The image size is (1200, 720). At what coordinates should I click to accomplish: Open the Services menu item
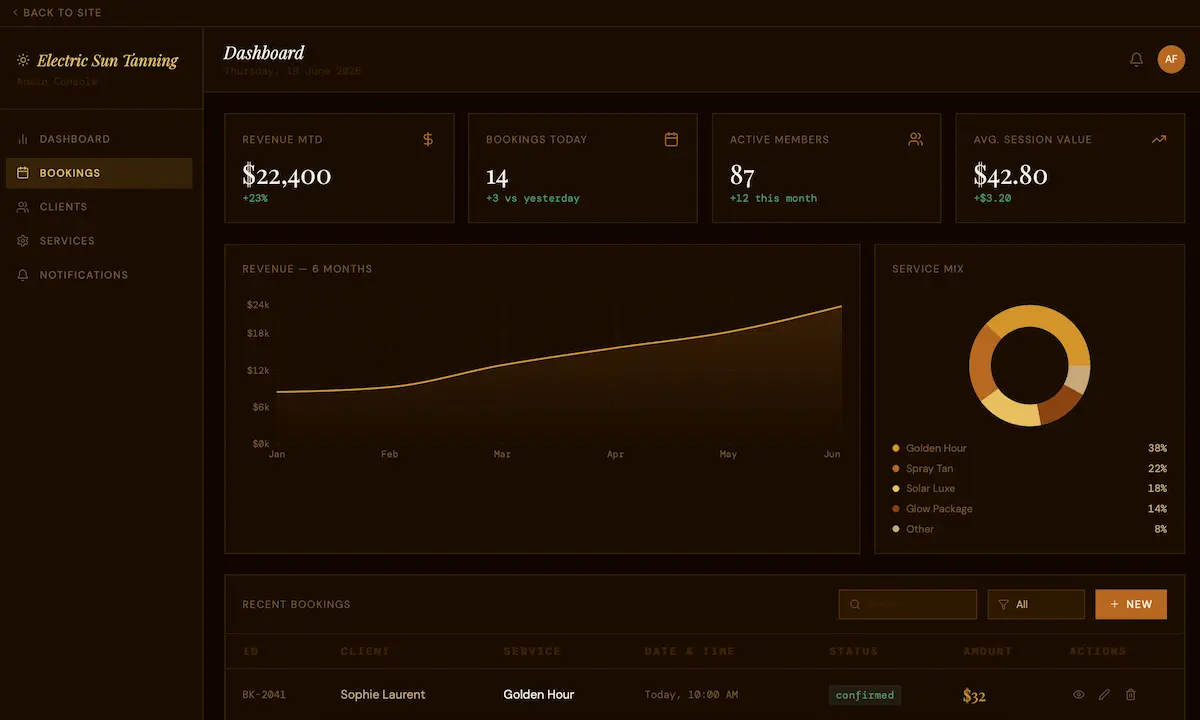(99, 241)
